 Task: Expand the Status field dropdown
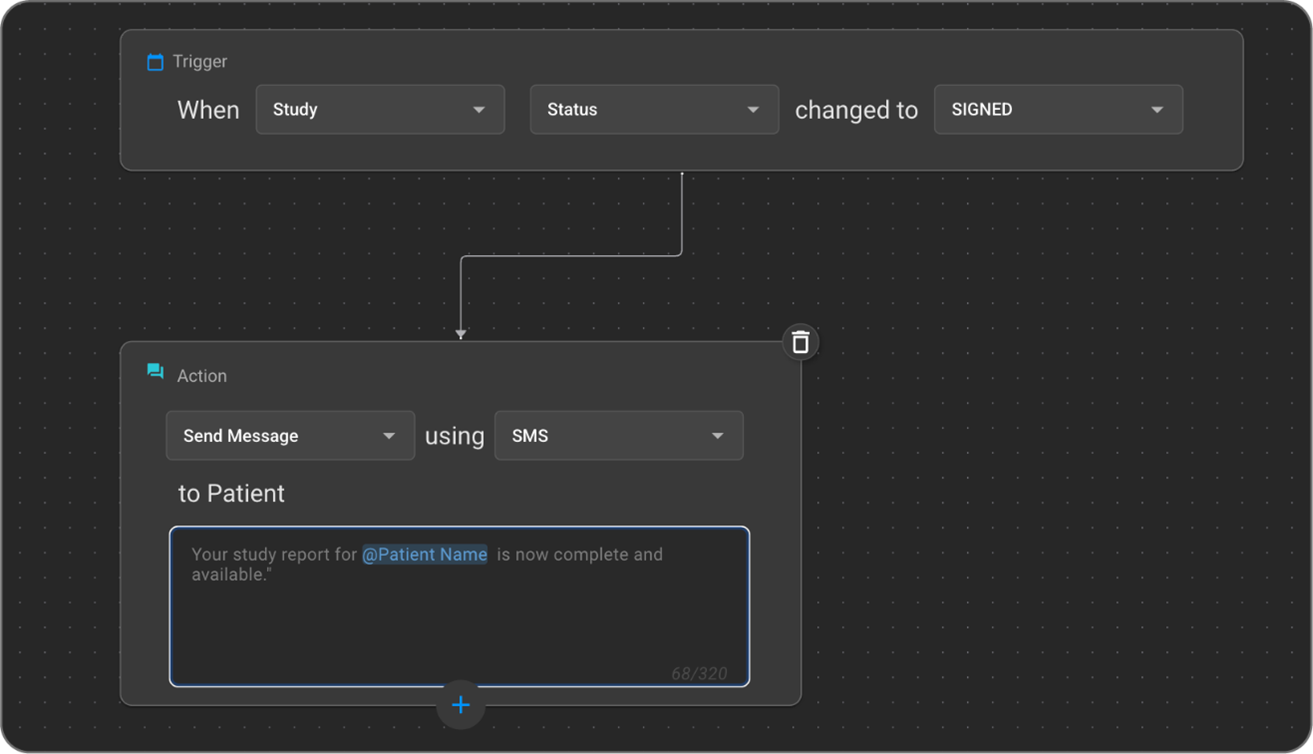pyautogui.click(x=653, y=110)
